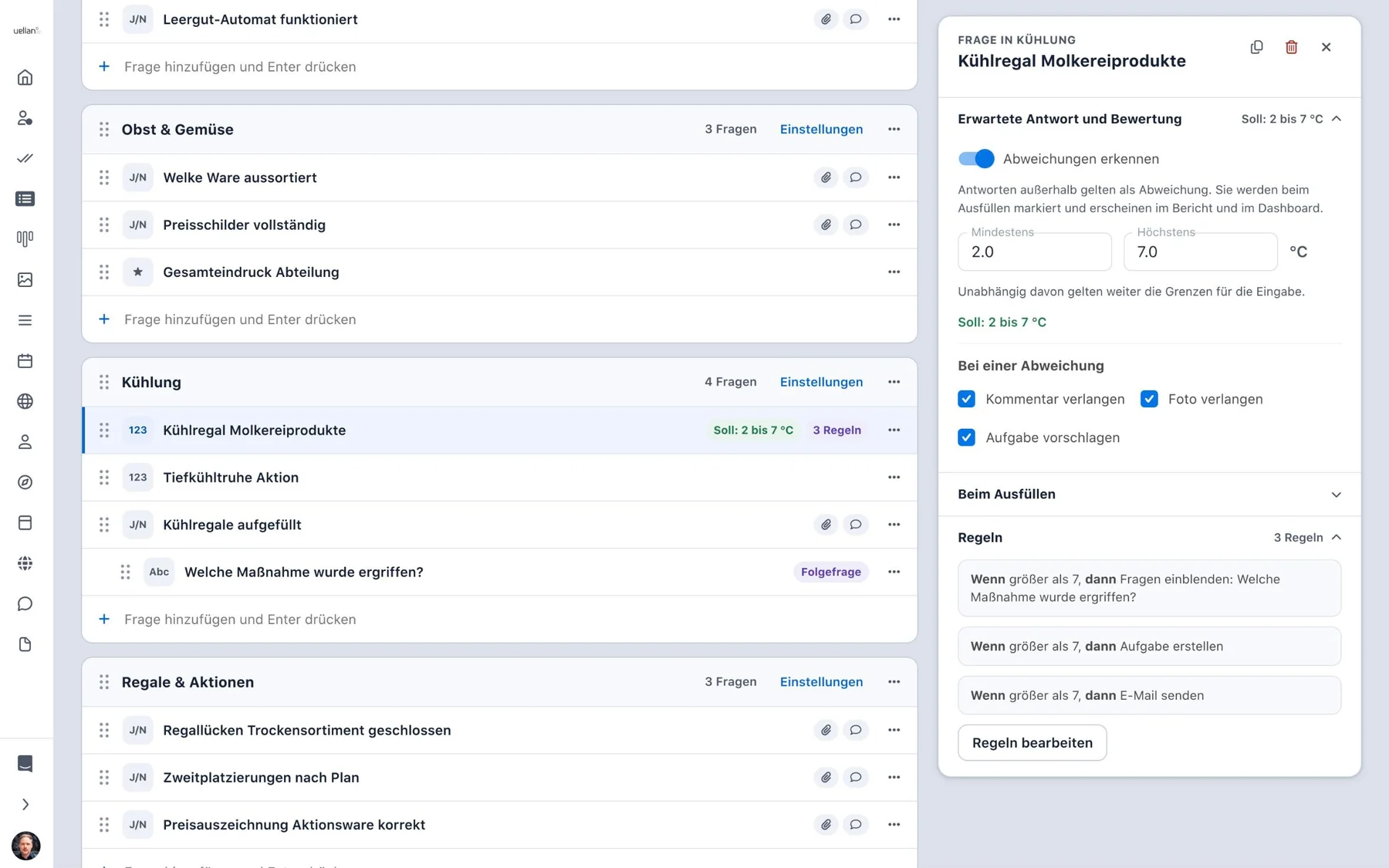Click comment icon for Zweitplatzierungen nach Plan
1389x868 pixels.
pyautogui.click(x=855, y=777)
